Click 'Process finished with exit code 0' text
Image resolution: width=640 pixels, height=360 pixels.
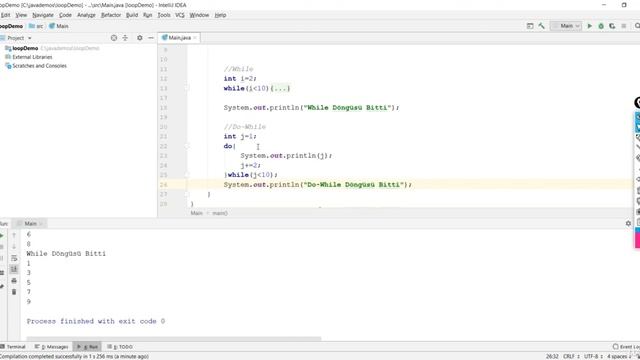click(96, 321)
